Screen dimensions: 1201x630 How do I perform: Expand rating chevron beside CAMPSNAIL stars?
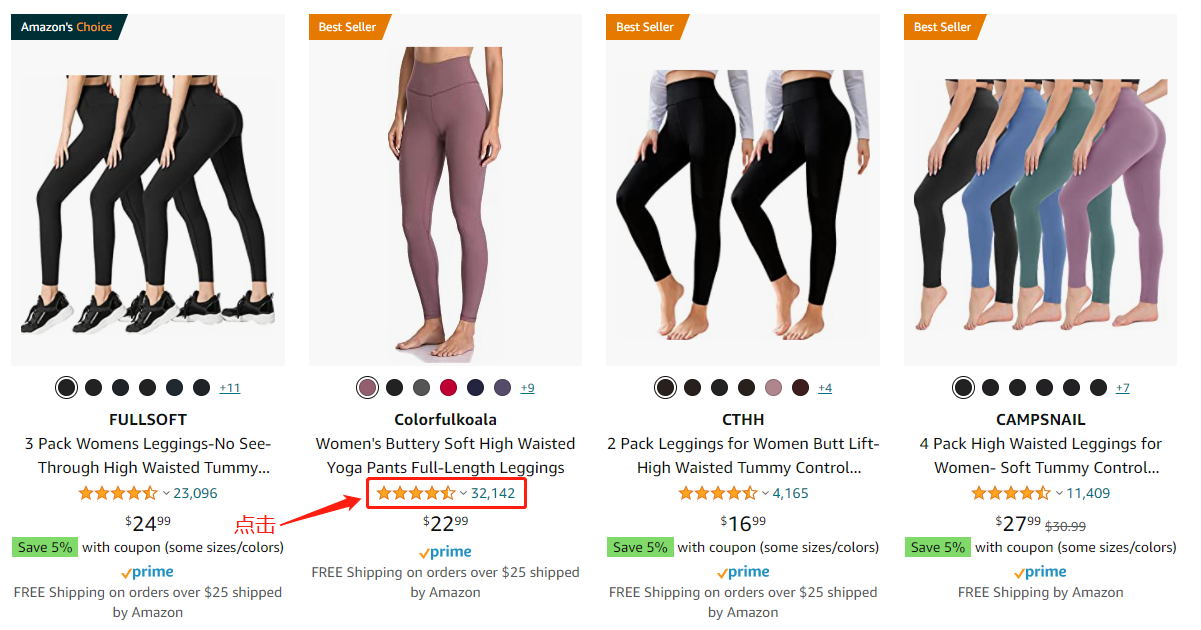(x=1058, y=493)
